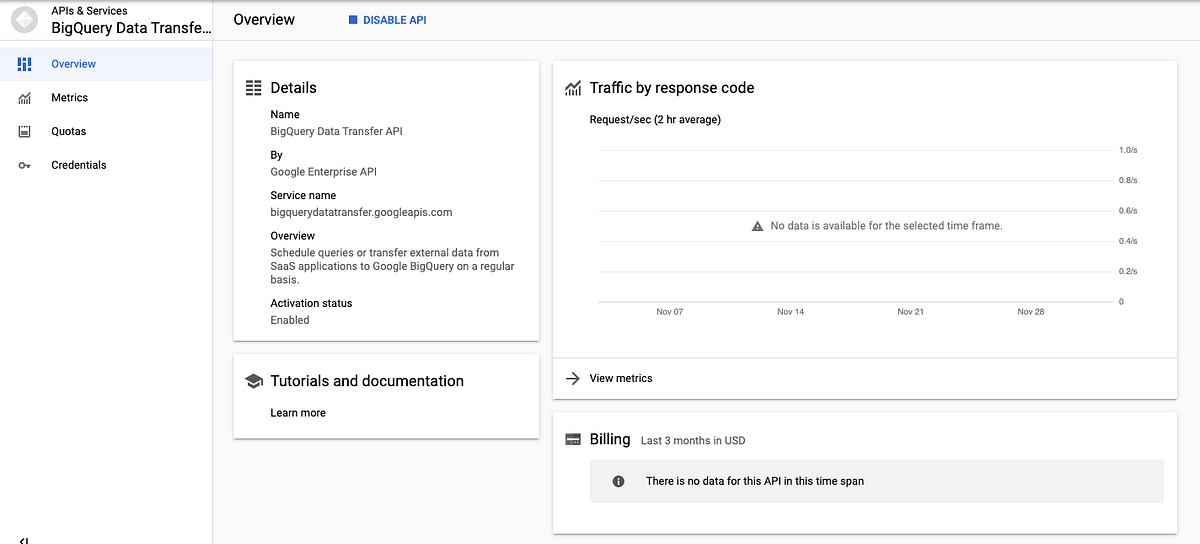Viewport: 1200px width, 544px height.
Task: Click the Details card list icon
Action: point(254,88)
